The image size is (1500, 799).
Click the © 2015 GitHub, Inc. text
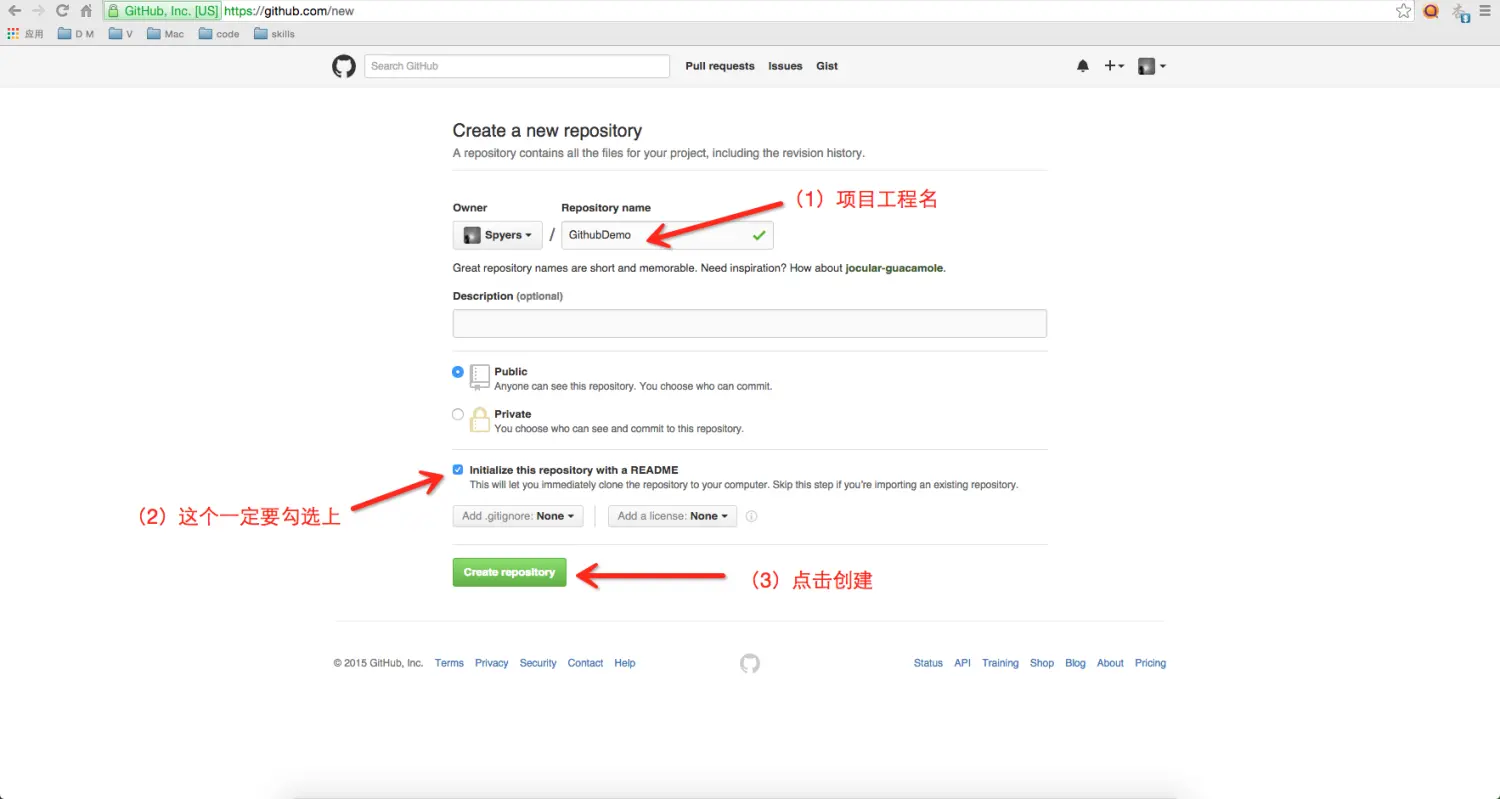(378, 663)
